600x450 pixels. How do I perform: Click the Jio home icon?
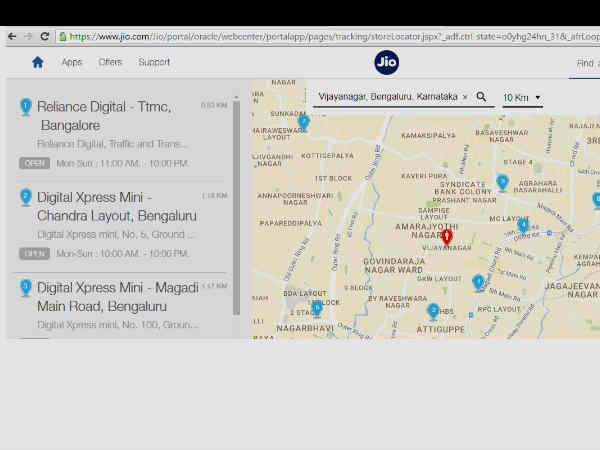38,62
